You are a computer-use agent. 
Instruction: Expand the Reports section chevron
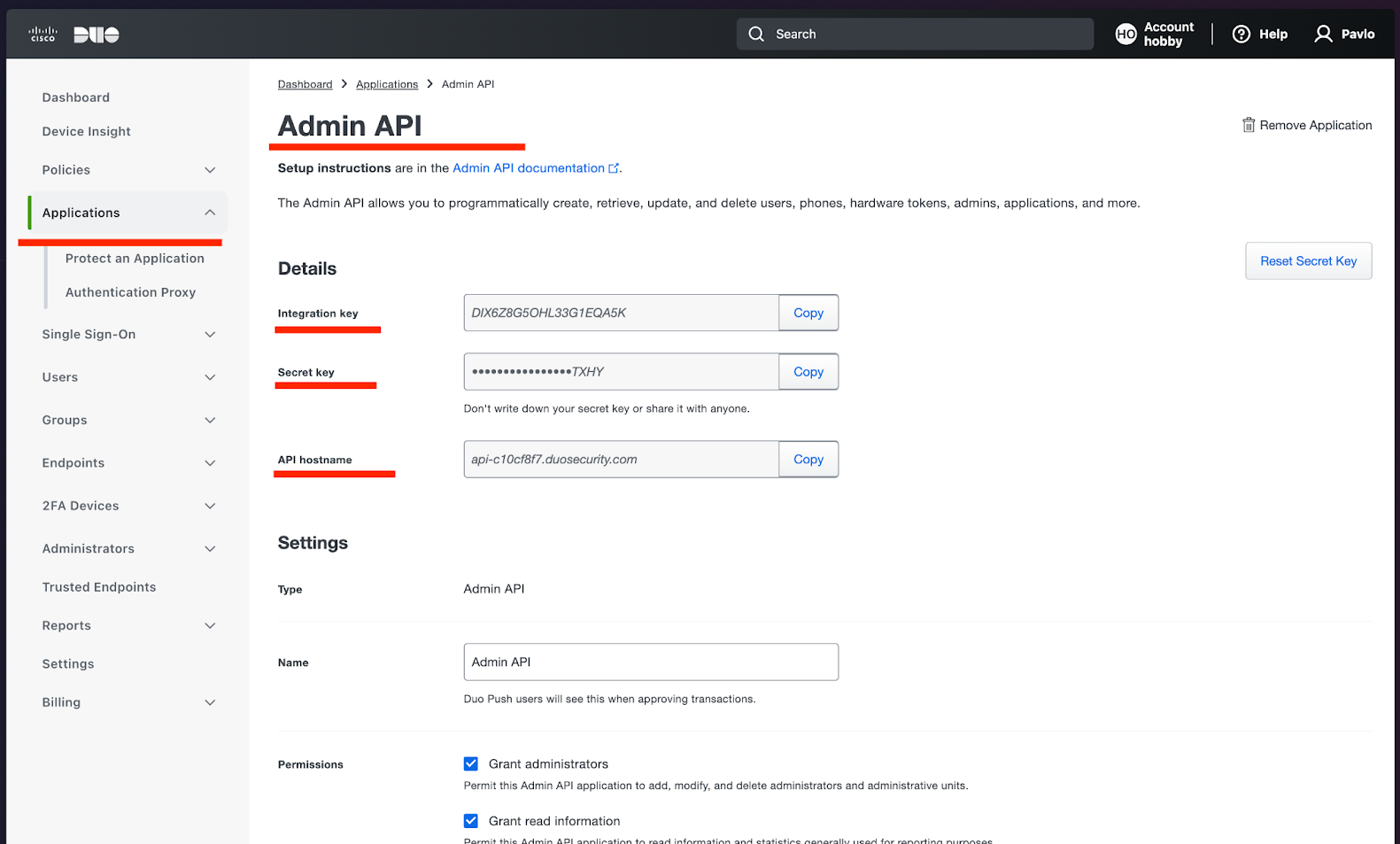point(210,626)
